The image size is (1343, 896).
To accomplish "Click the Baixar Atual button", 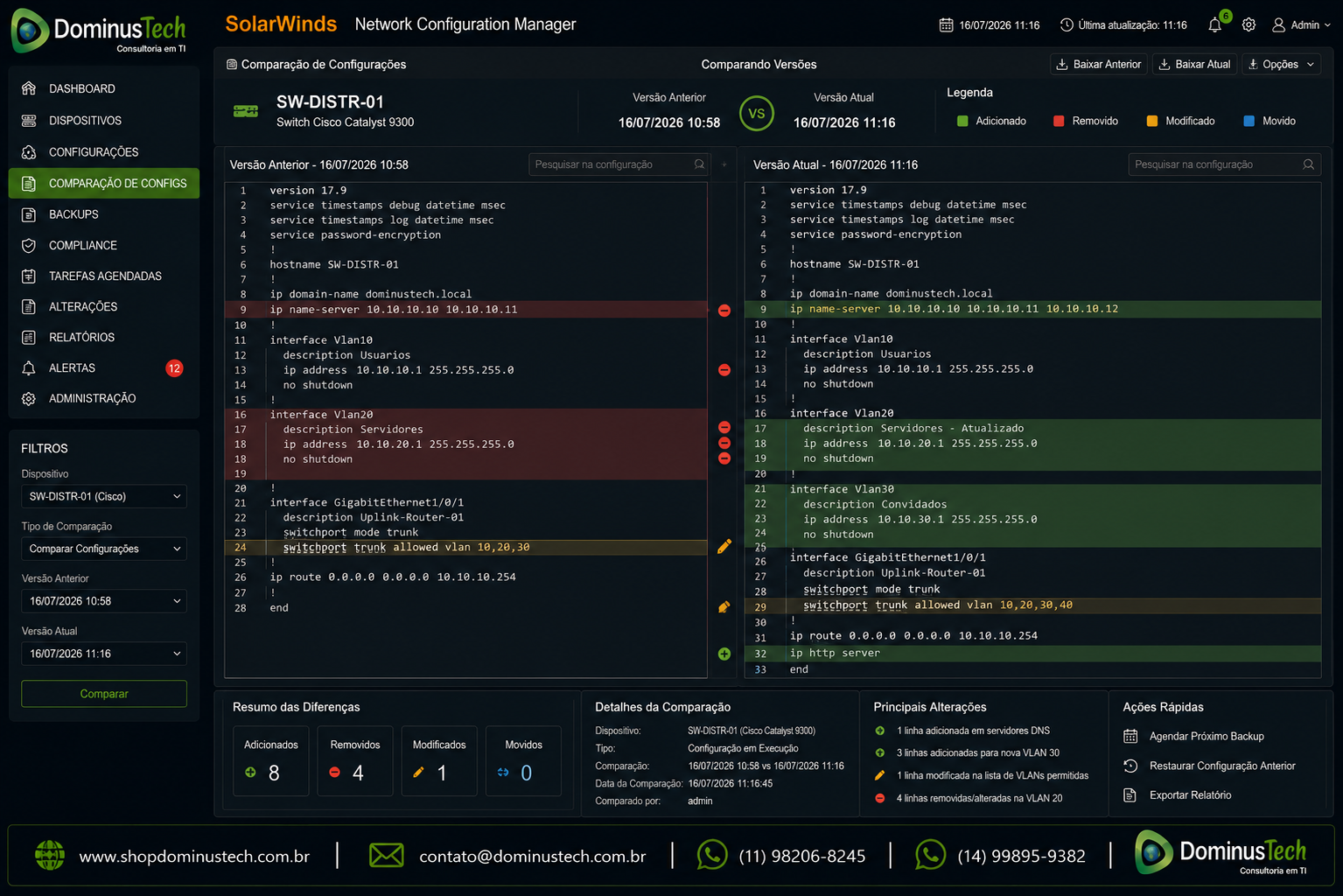I will point(1195,65).
